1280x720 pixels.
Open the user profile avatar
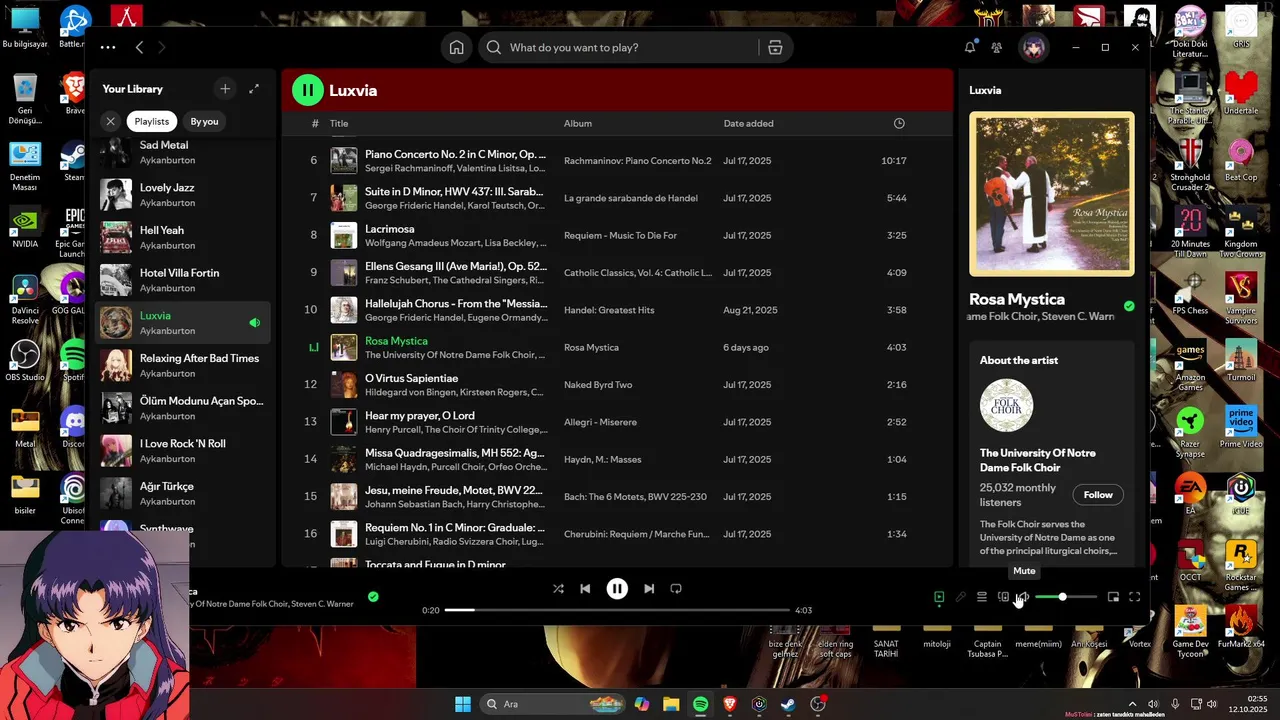1033,47
